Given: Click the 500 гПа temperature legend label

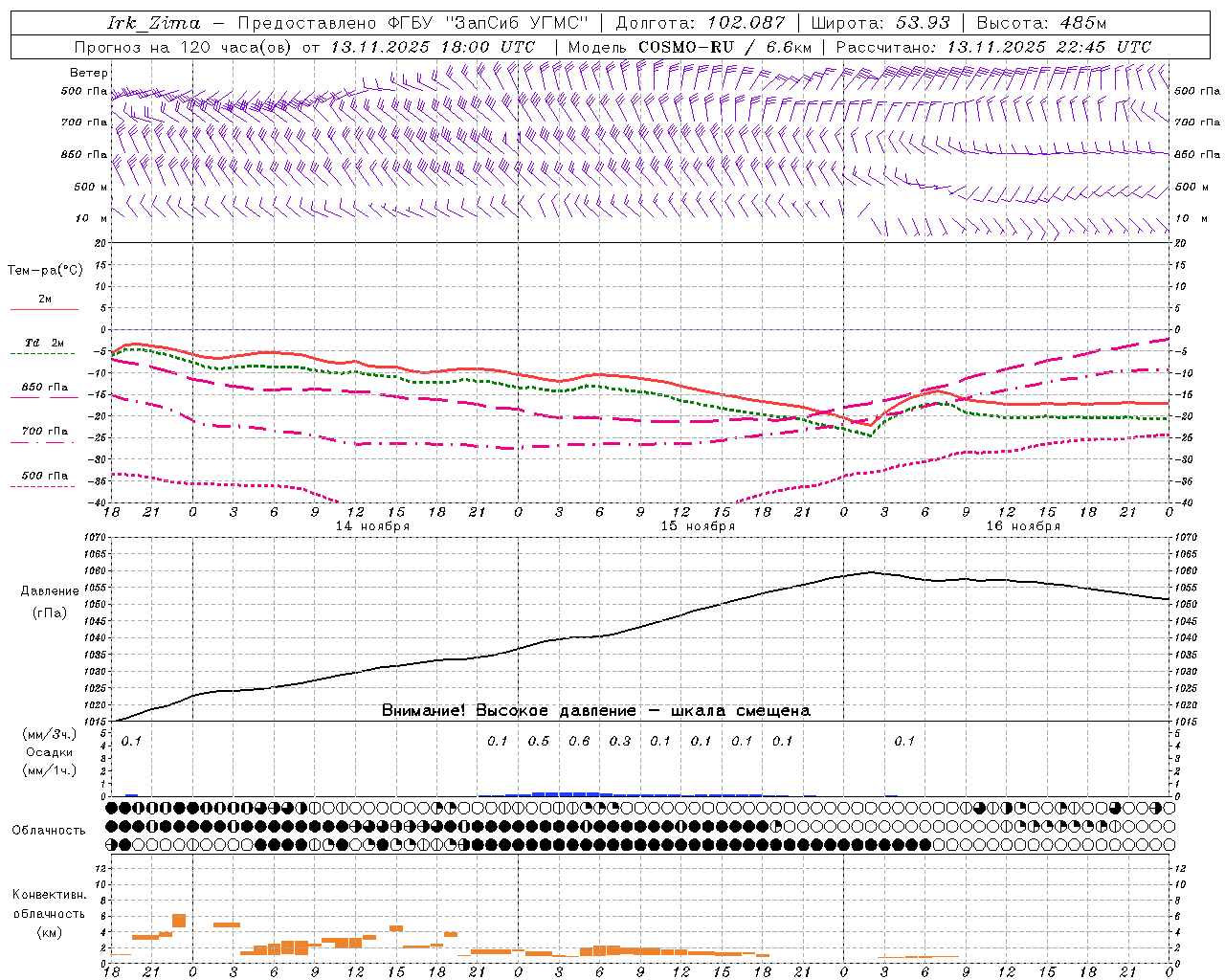Looking at the screenshot, I should point(45,476).
